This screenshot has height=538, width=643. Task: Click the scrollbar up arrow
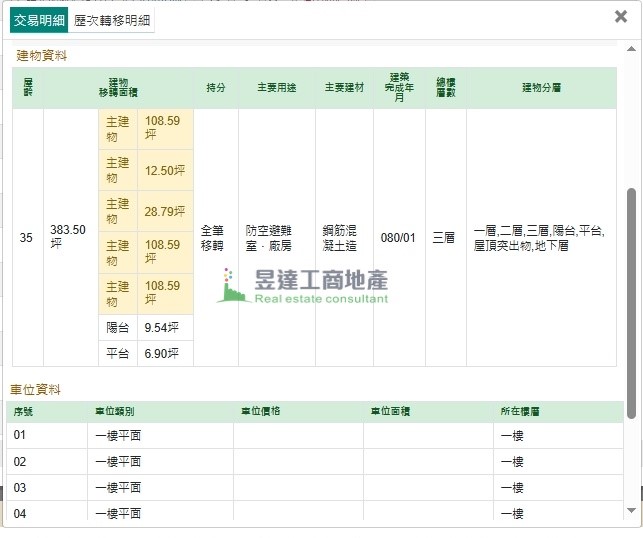(x=631, y=47)
